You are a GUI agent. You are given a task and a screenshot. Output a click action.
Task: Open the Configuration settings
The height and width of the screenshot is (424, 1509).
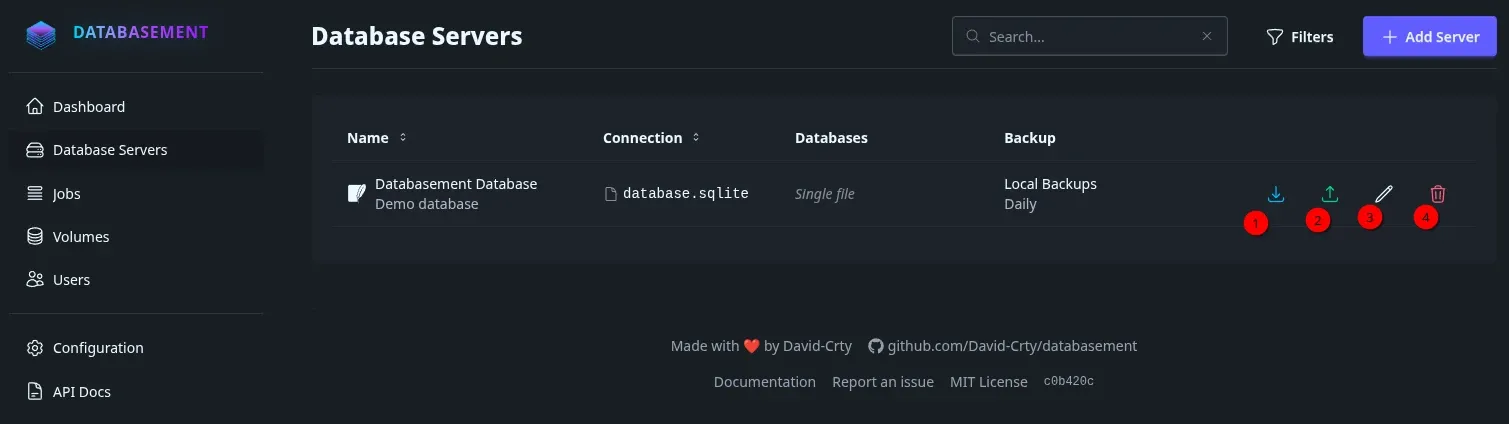[98, 348]
